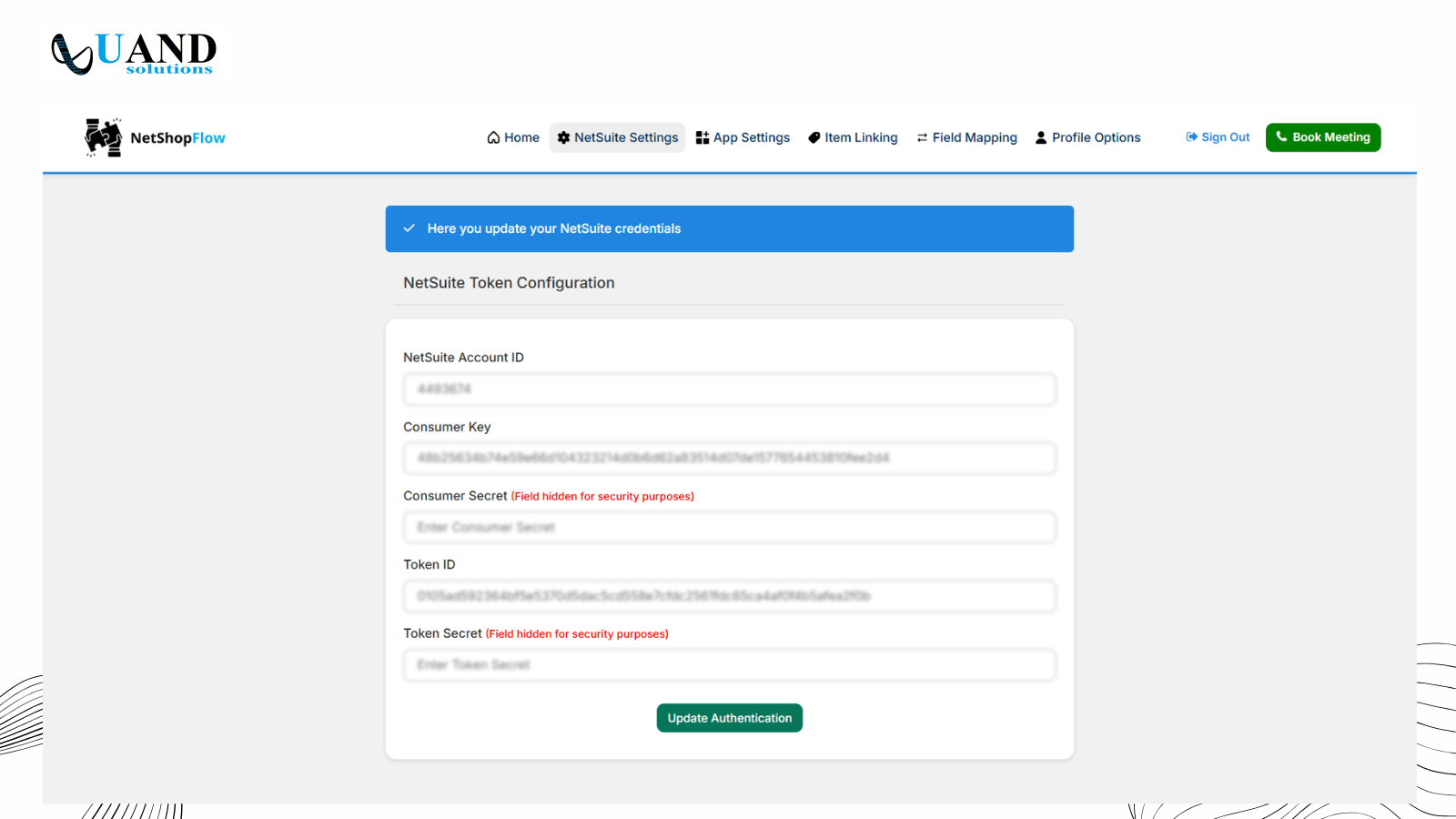
Task: Click the UAND solutions logo
Action: (134, 54)
